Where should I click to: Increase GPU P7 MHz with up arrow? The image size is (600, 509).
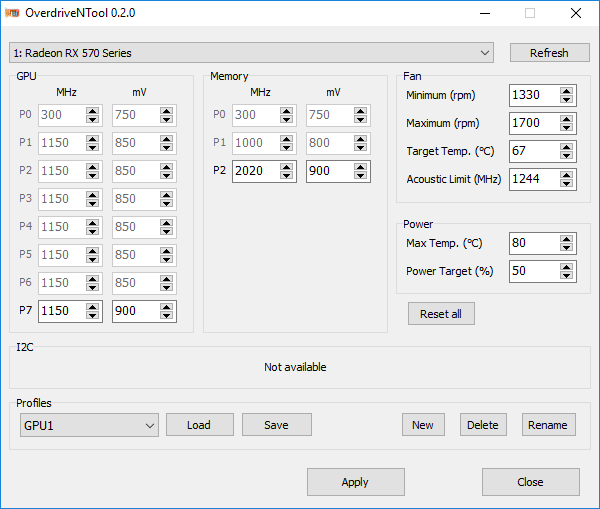pyautogui.click(x=93, y=307)
